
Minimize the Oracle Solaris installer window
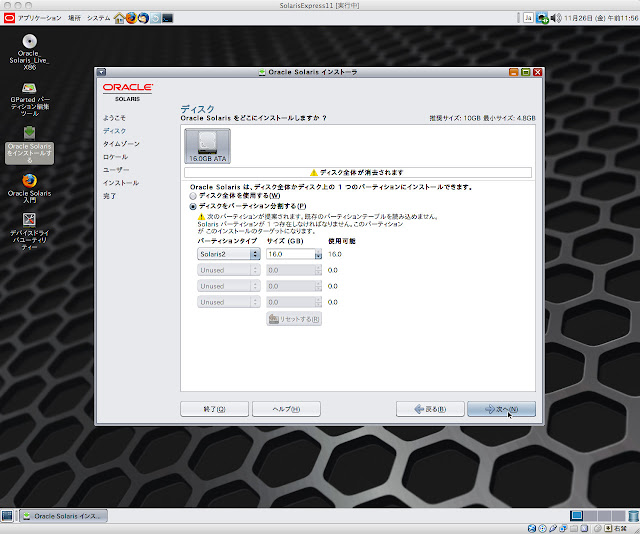point(514,72)
